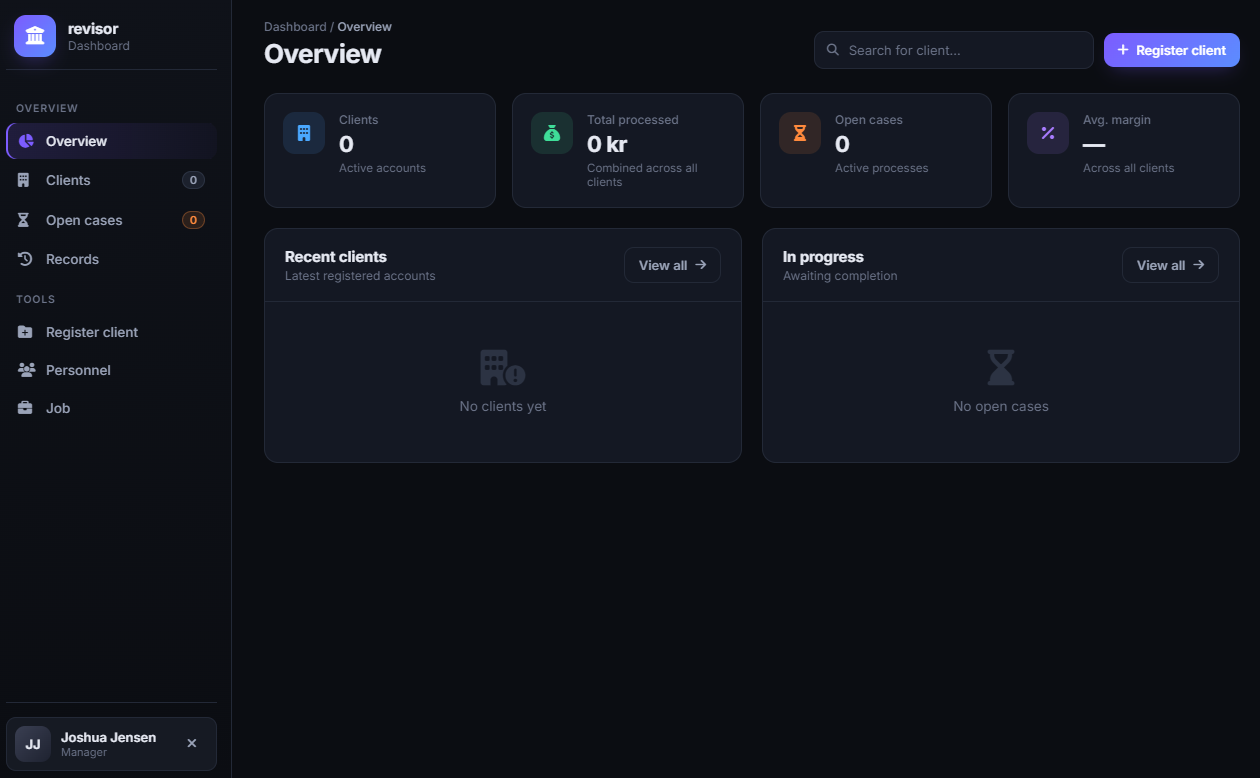Click the search magnifier icon

pos(833,50)
